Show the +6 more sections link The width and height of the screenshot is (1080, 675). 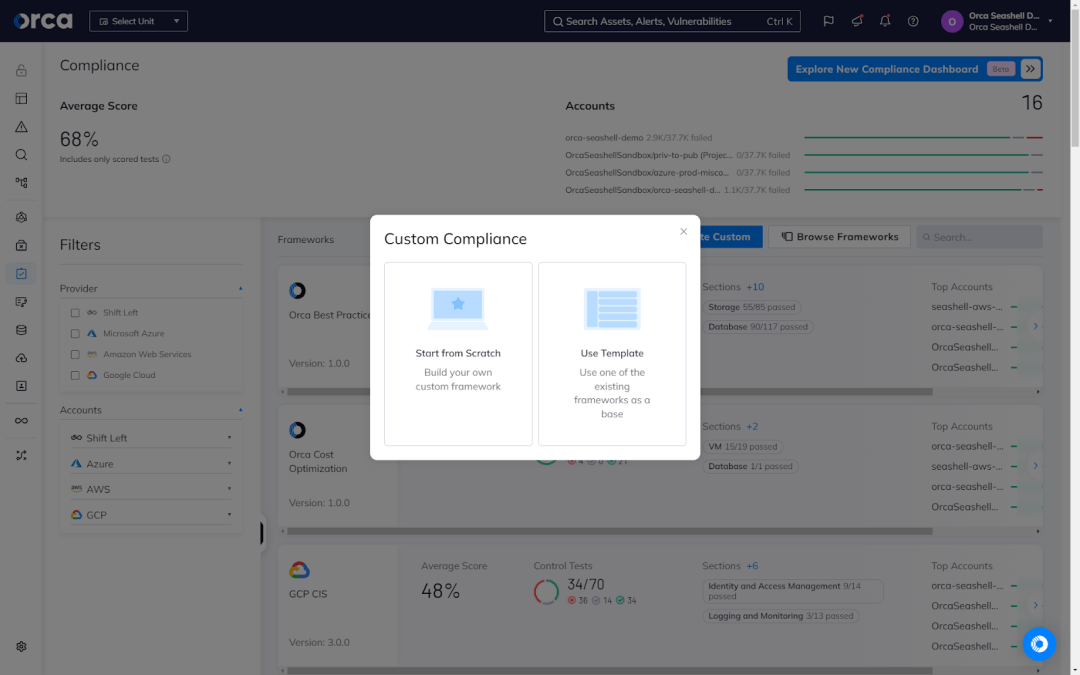pyautogui.click(x=752, y=566)
